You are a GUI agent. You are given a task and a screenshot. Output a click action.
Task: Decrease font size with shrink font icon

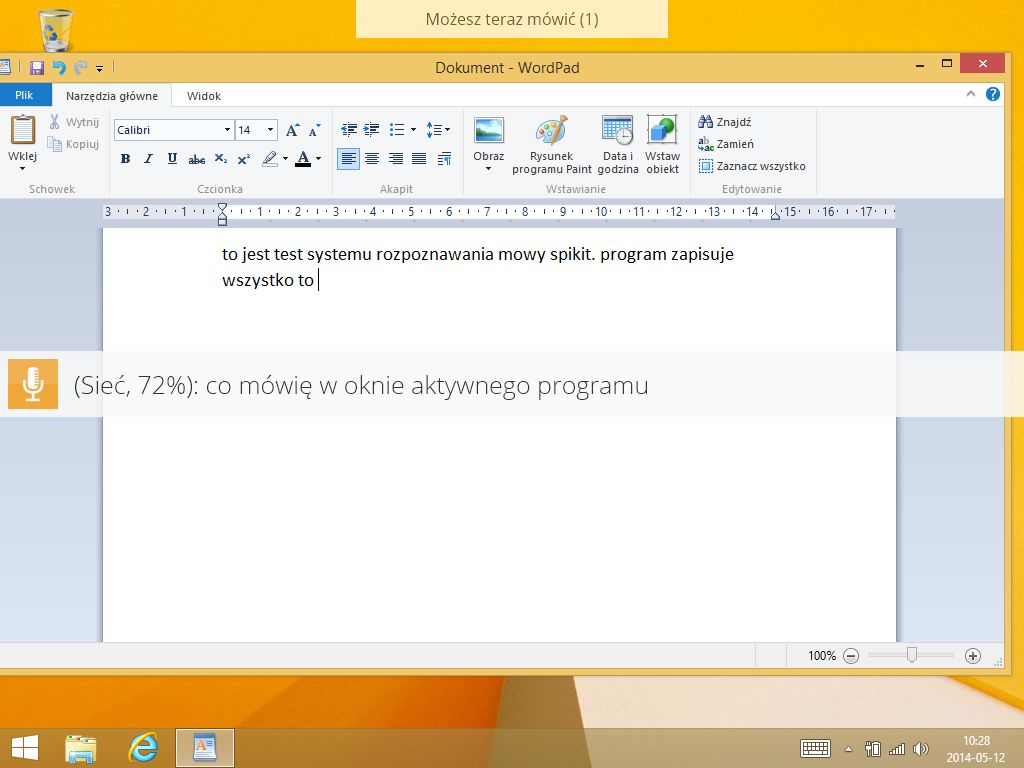[x=315, y=130]
